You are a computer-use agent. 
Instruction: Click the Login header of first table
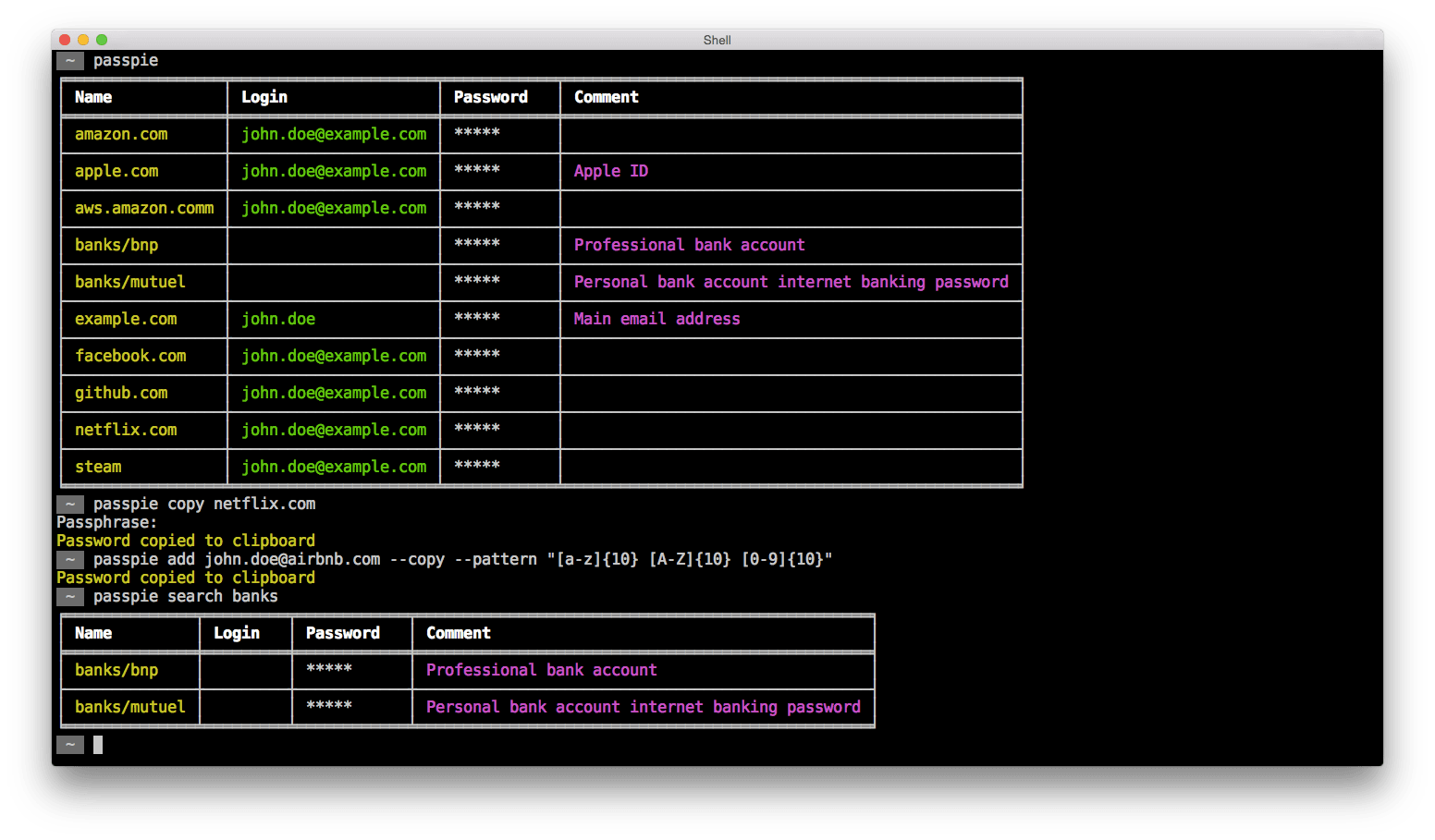(264, 97)
